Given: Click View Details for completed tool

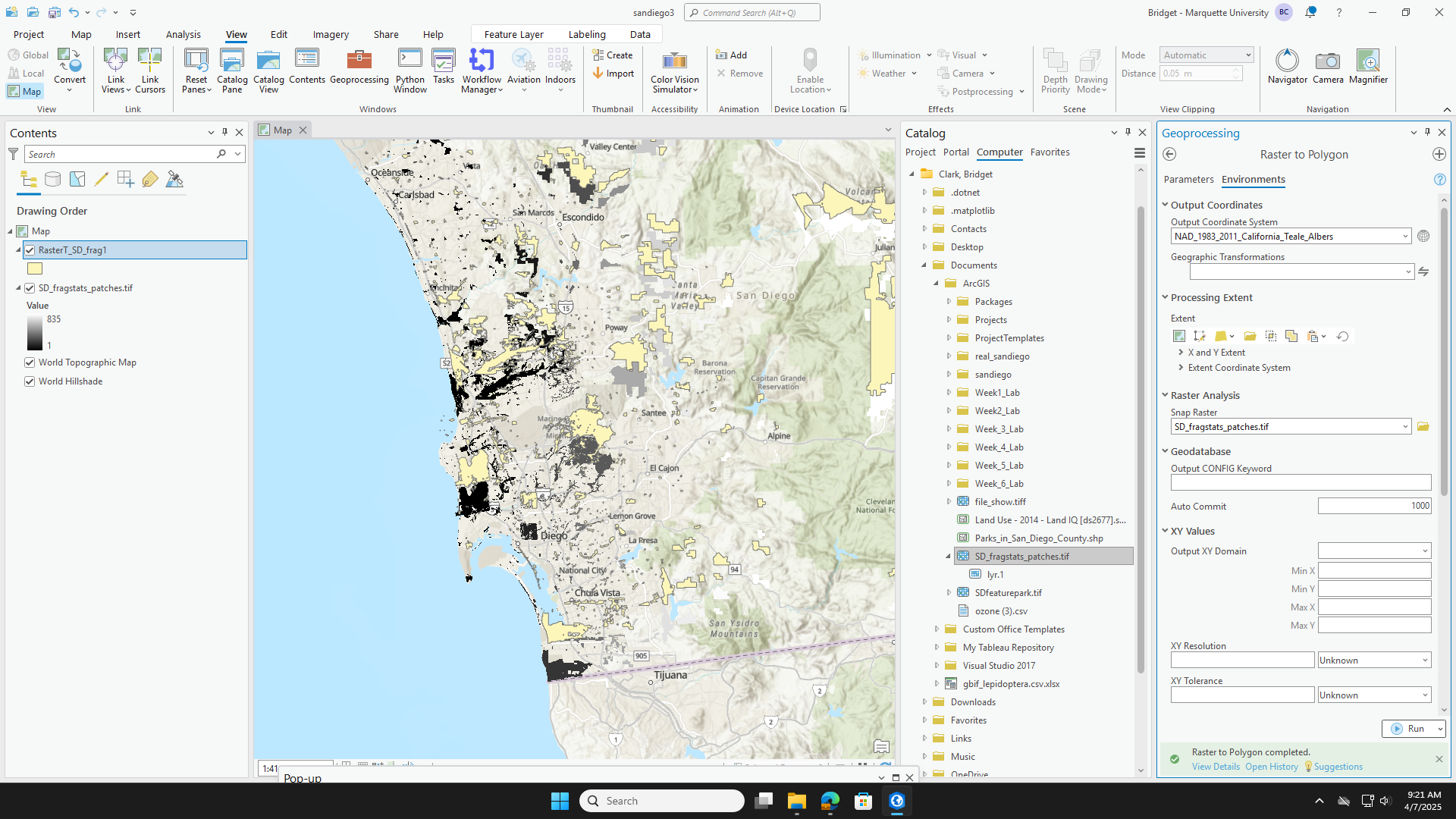Looking at the screenshot, I should [1216, 766].
